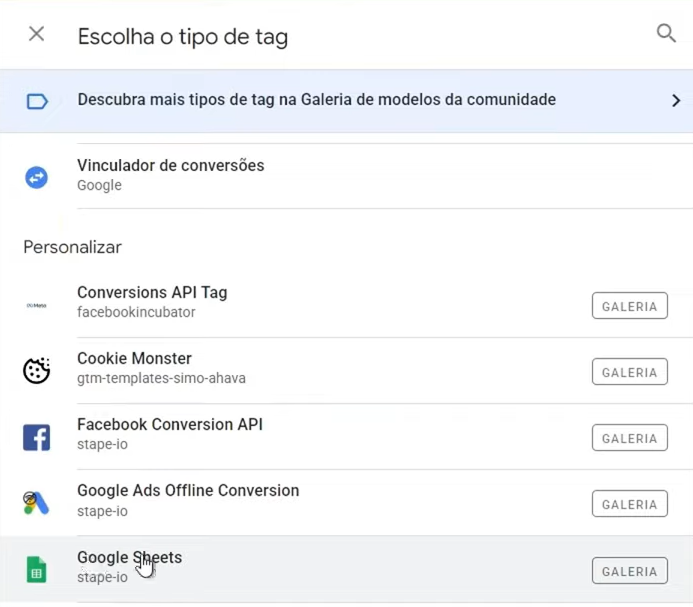Click the Conversion Linker blue icon
The height and width of the screenshot is (607, 693).
tap(37, 177)
